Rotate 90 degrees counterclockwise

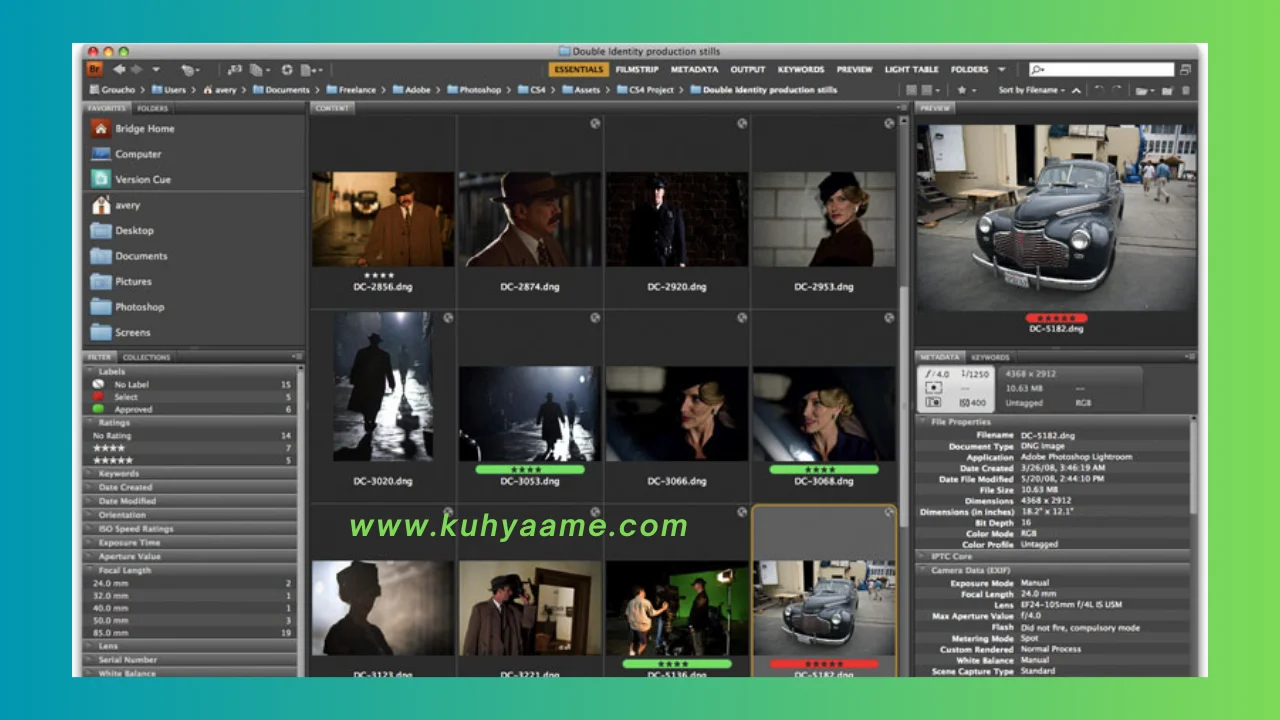coord(1099,90)
